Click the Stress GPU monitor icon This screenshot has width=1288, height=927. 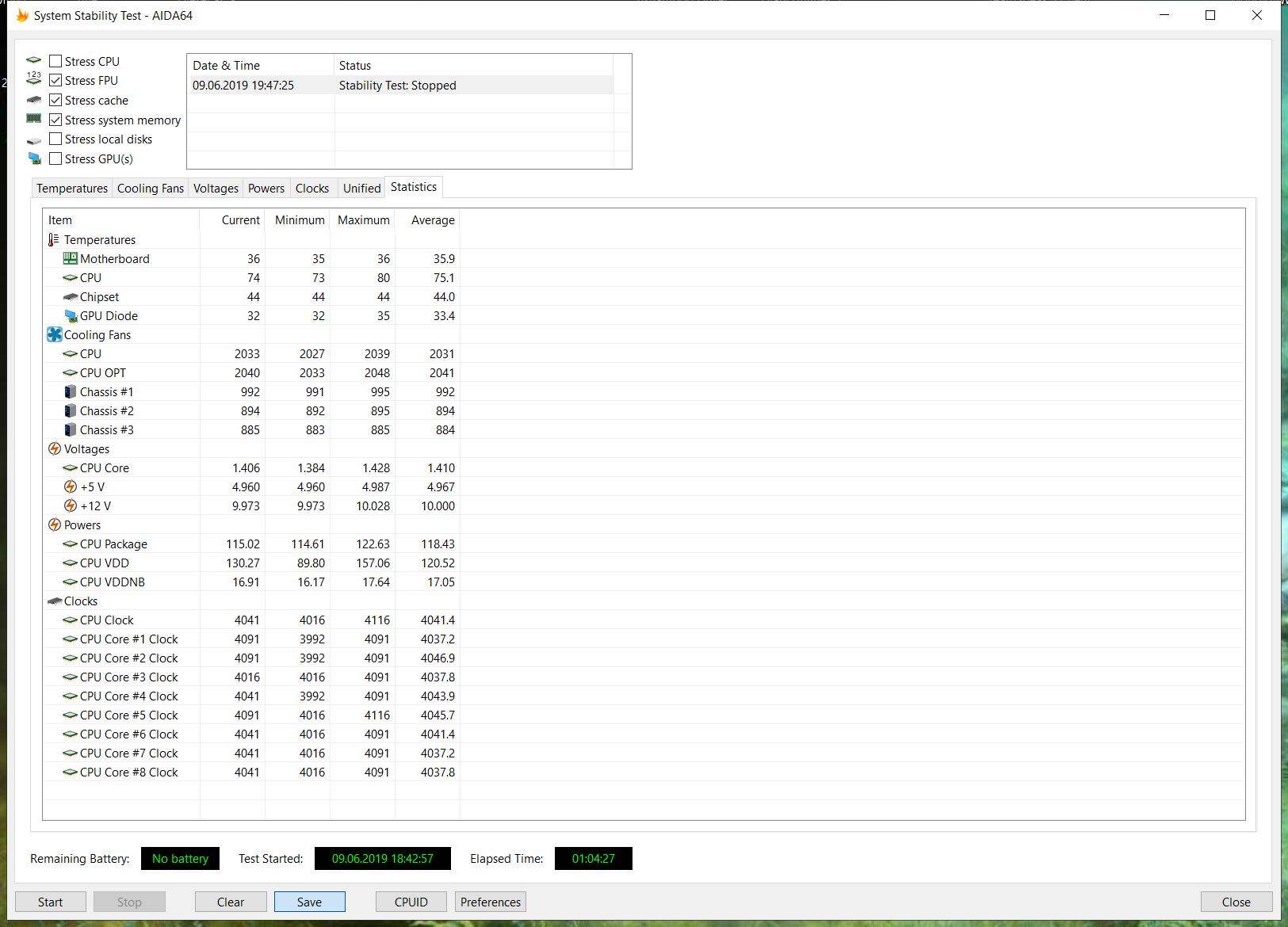[x=34, y=158]
